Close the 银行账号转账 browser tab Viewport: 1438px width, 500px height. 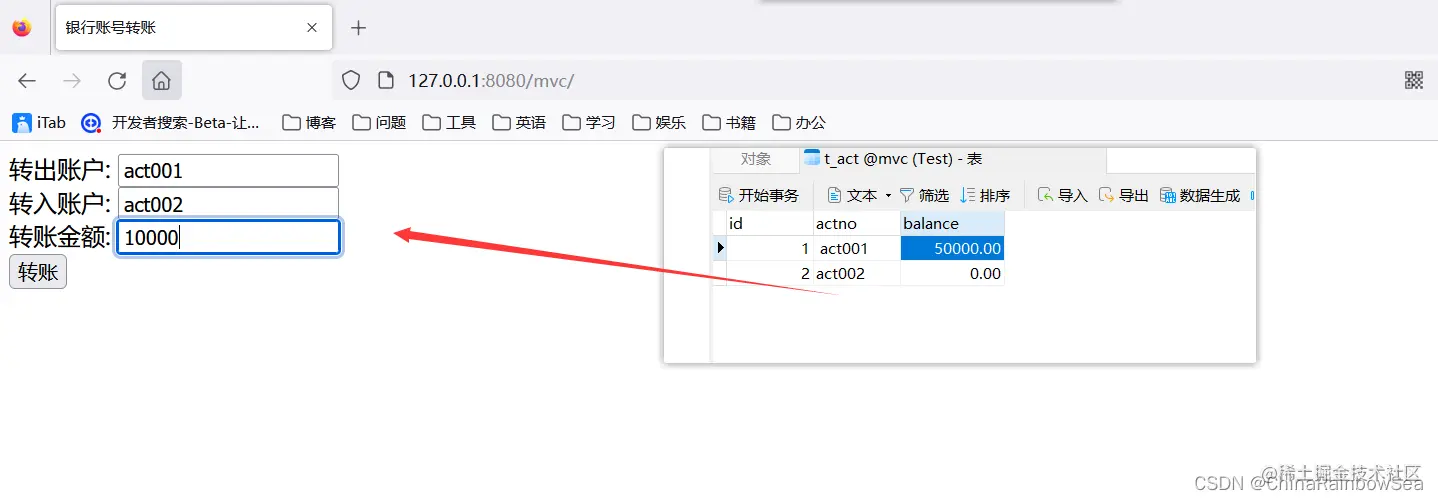pyautogui.click(x=312, y=28)
